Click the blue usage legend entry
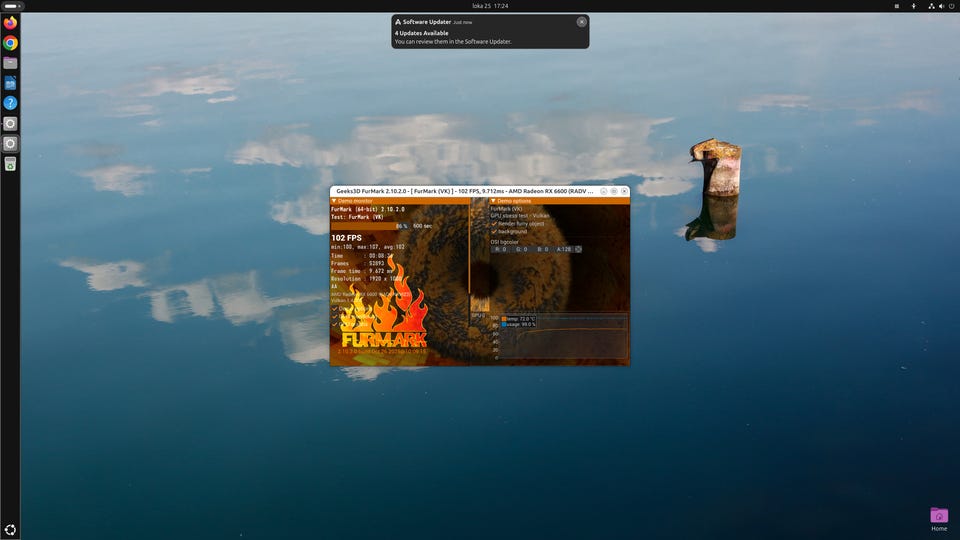The width and height of the screenshot is (960, 540). coord(518,324)
